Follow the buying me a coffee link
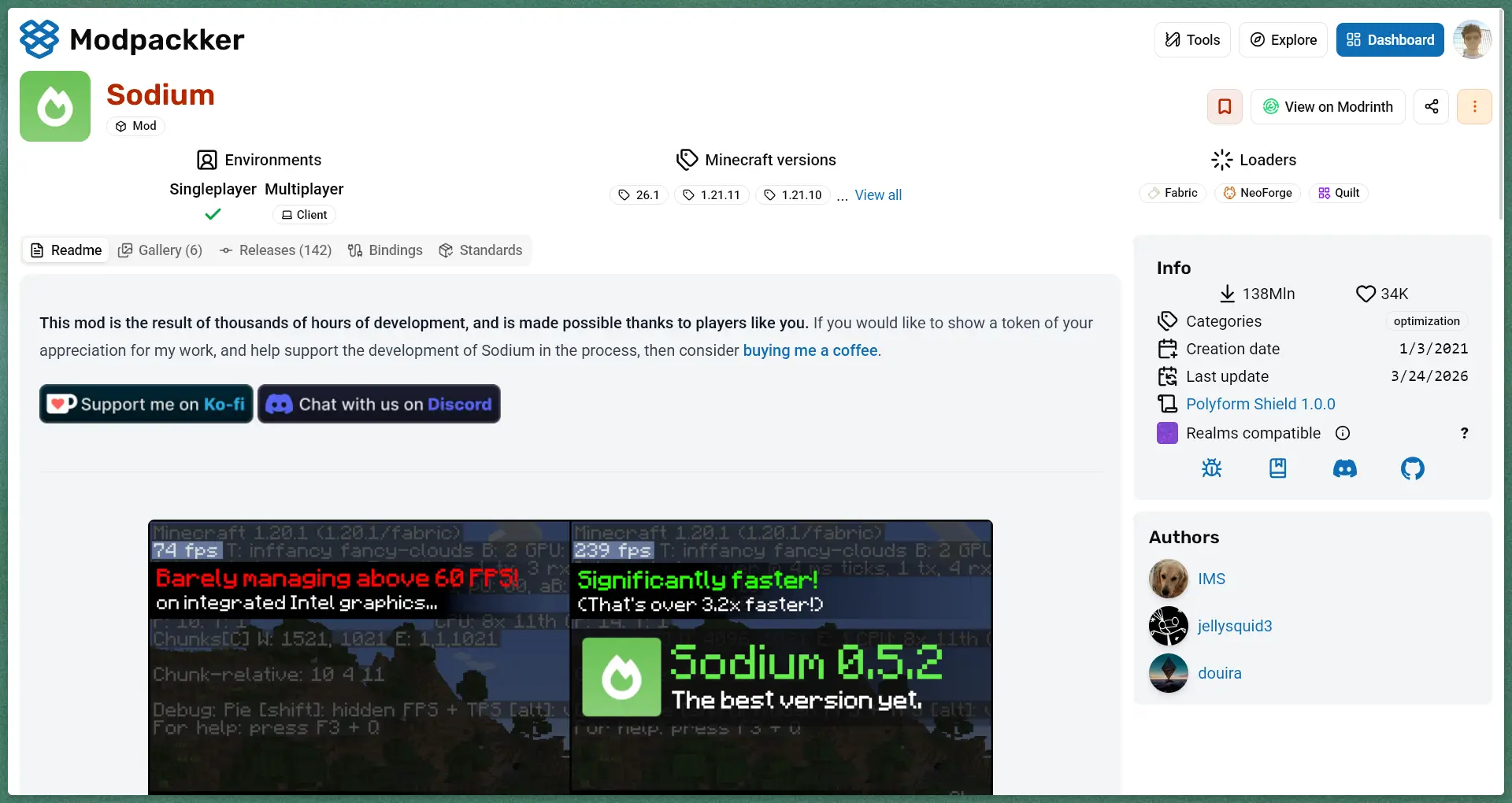 (810, 351)
